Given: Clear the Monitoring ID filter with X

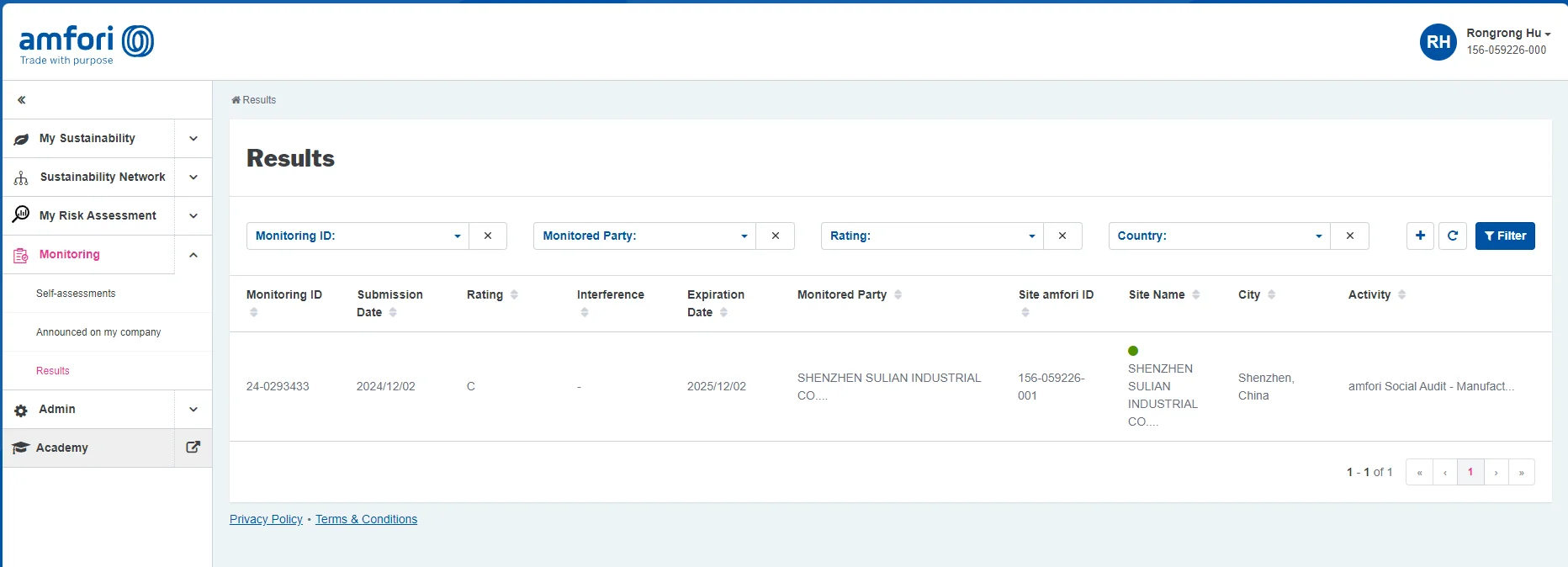Looking at the screenshot, I should (x=488, y=236).
